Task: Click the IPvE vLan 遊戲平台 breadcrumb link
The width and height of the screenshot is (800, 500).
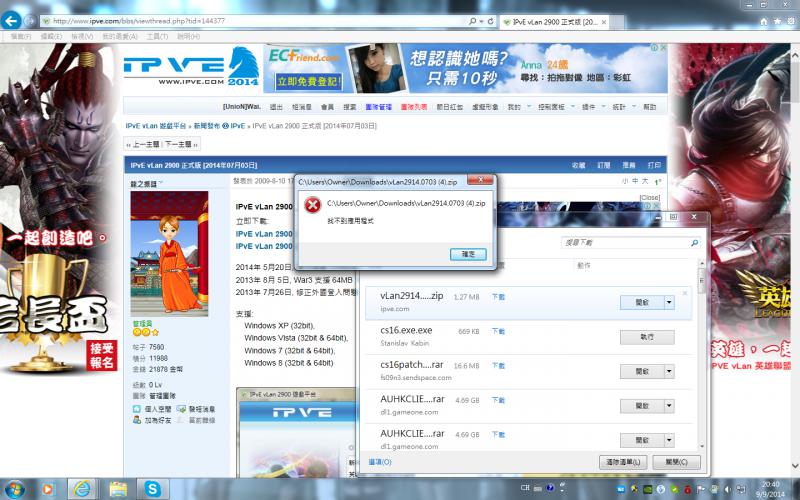Action: (156, 126)
